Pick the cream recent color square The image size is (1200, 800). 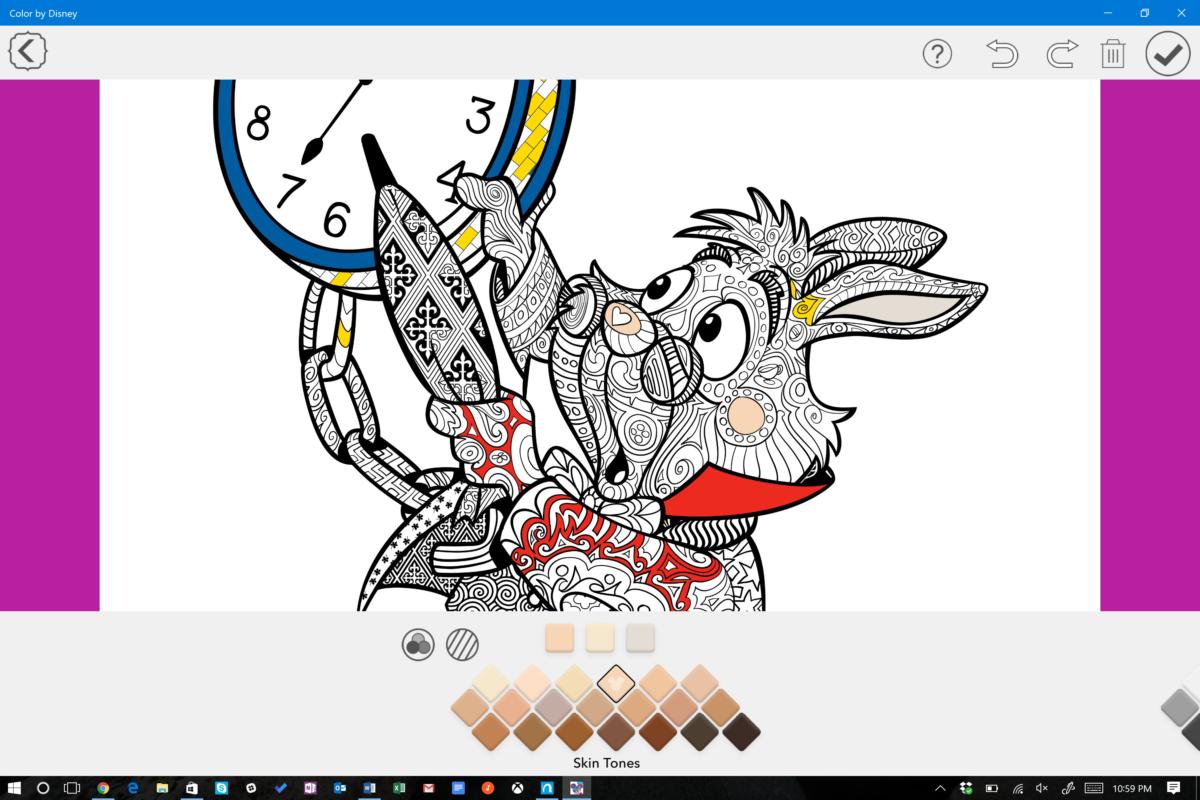coord(600,638)
